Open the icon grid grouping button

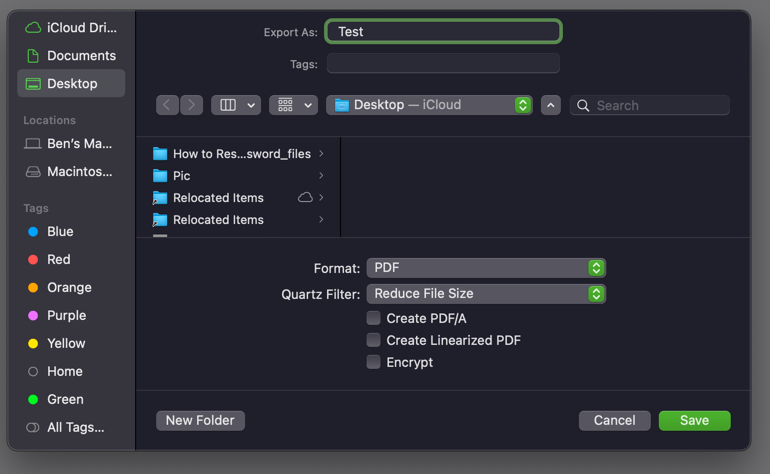[x=293, y=105]
